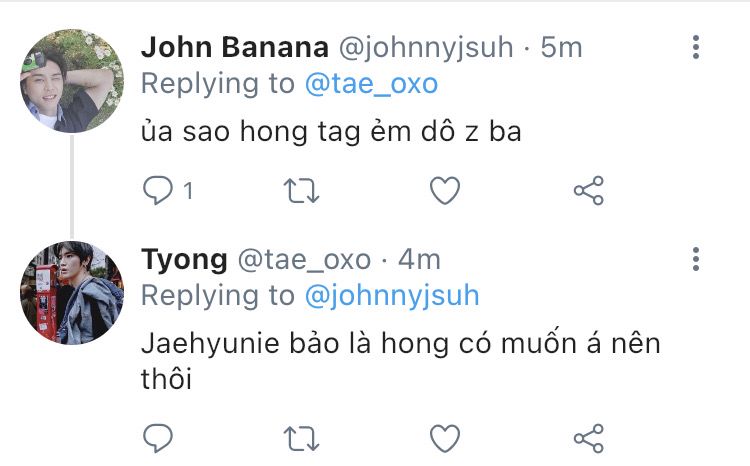The height and width of the screenshot is (466, 750).
Task: Reply to Tyong's tweet
Action: point(159,438)
